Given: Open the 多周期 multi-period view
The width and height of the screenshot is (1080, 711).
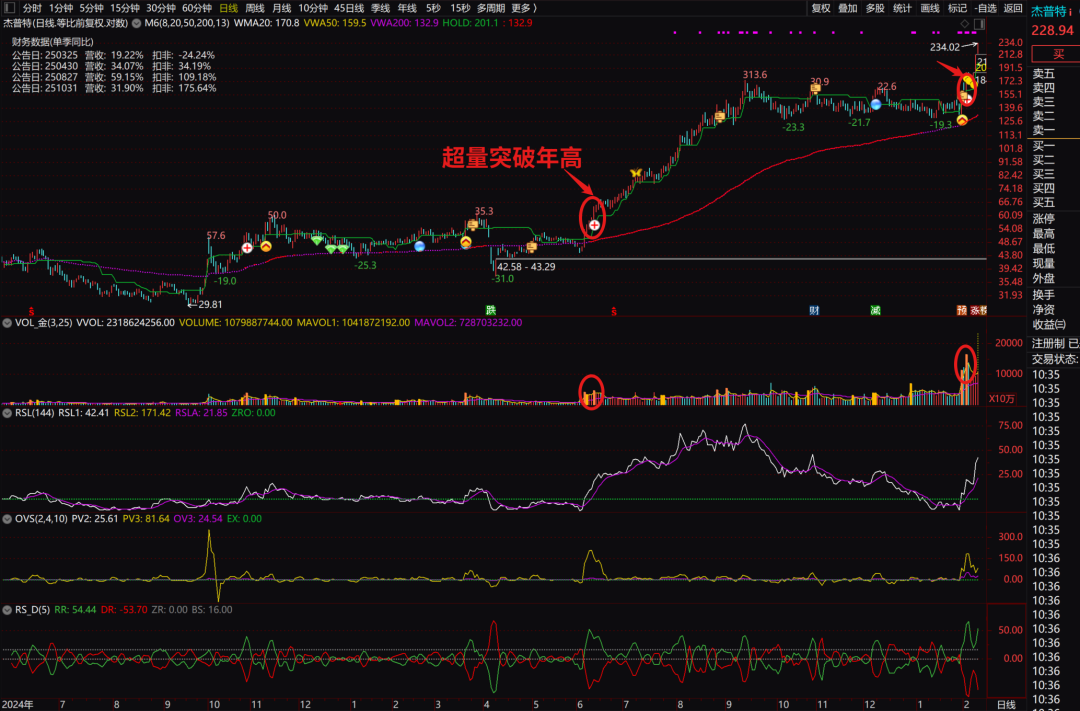Looking at the screenshot, I should click(x=490, y=8).
